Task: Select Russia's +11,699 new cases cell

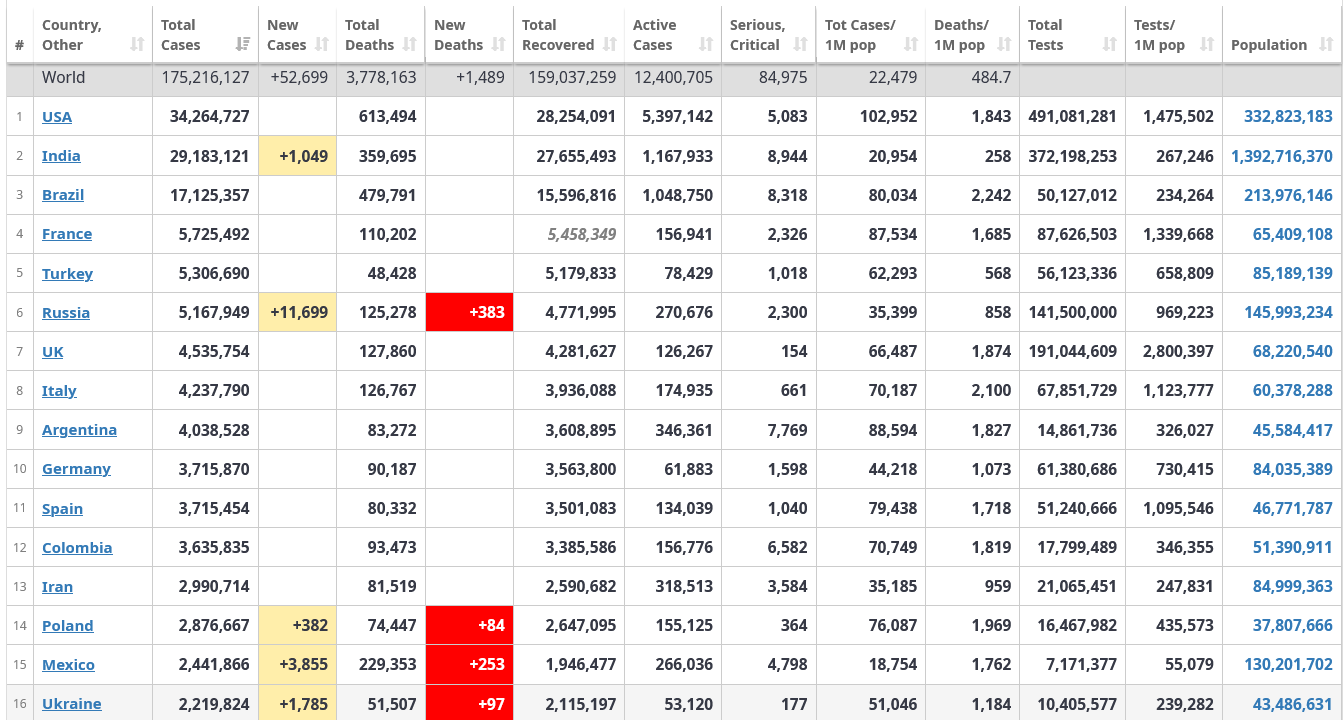Action: pyautogui.click(x=297, y=313)
